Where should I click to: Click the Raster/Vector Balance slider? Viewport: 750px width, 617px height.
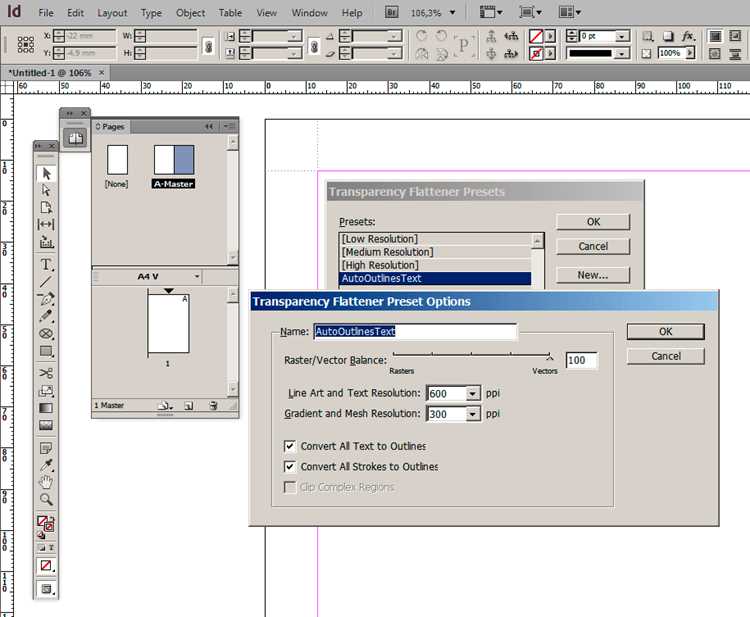[x=471, y=355]
